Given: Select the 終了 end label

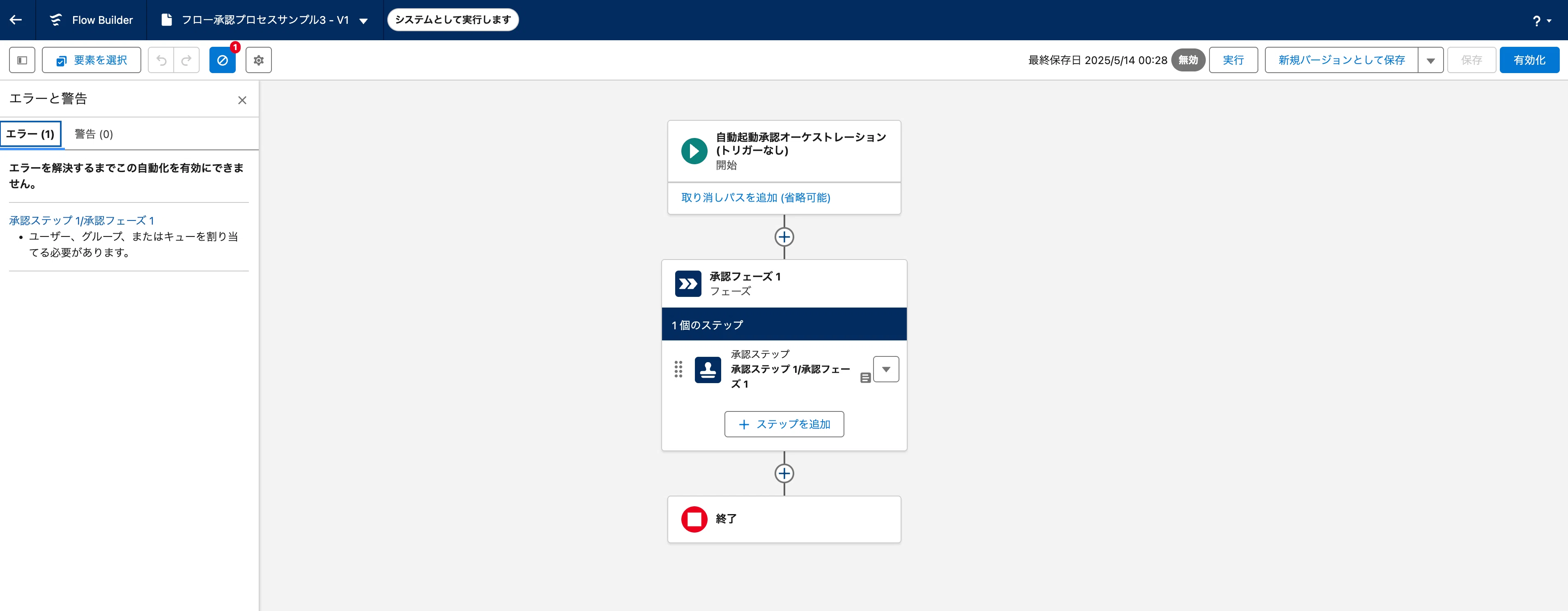Looking at the screenshot, I should (x=726, y=519).
